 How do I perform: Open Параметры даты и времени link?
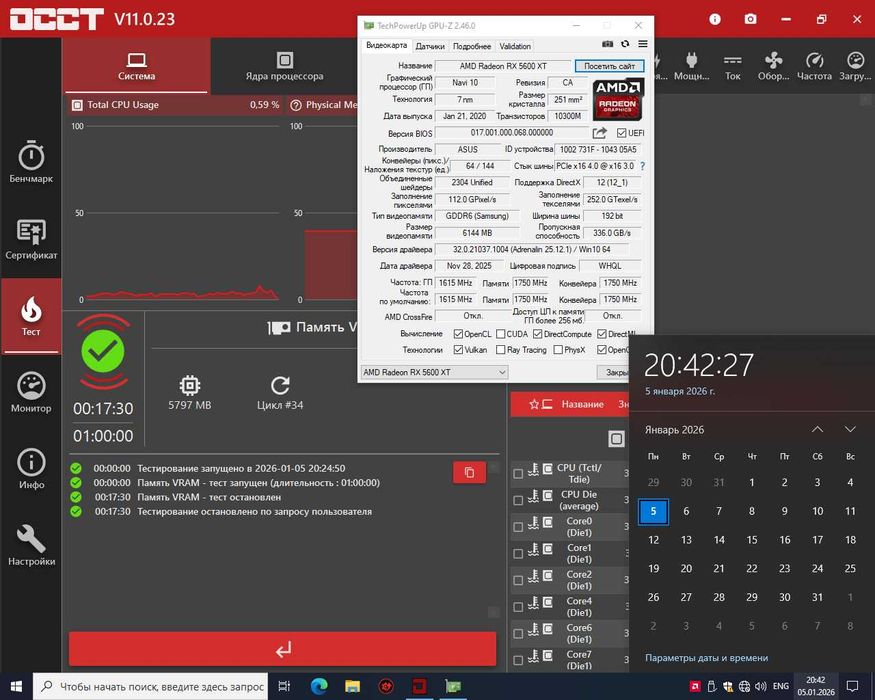pyautogui.click(x=706, y=658)
